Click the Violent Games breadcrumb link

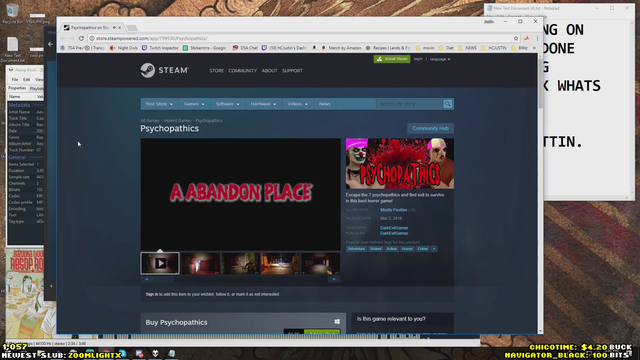coord(177,120)
